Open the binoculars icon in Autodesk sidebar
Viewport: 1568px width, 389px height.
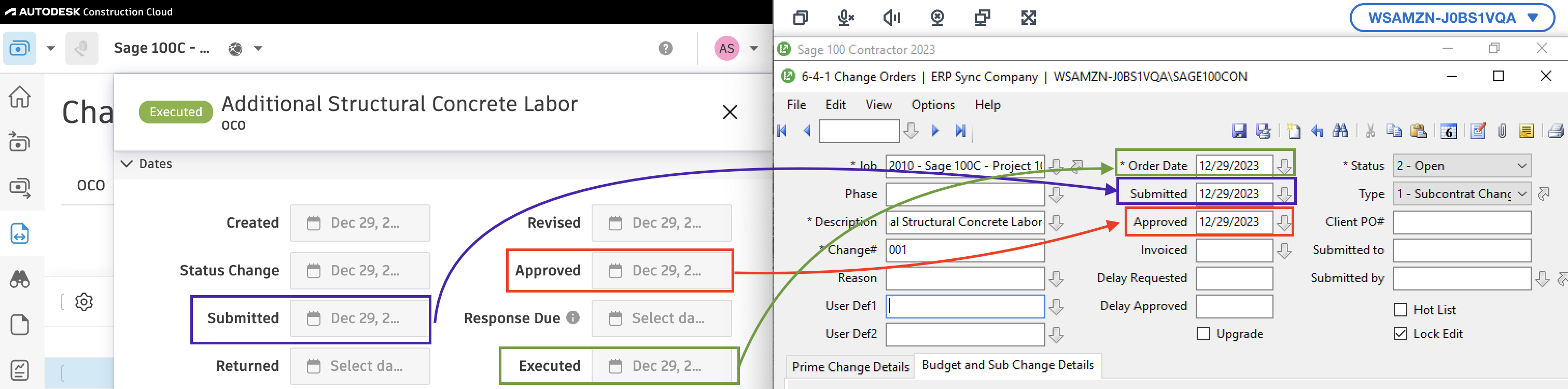pos(20,280)
